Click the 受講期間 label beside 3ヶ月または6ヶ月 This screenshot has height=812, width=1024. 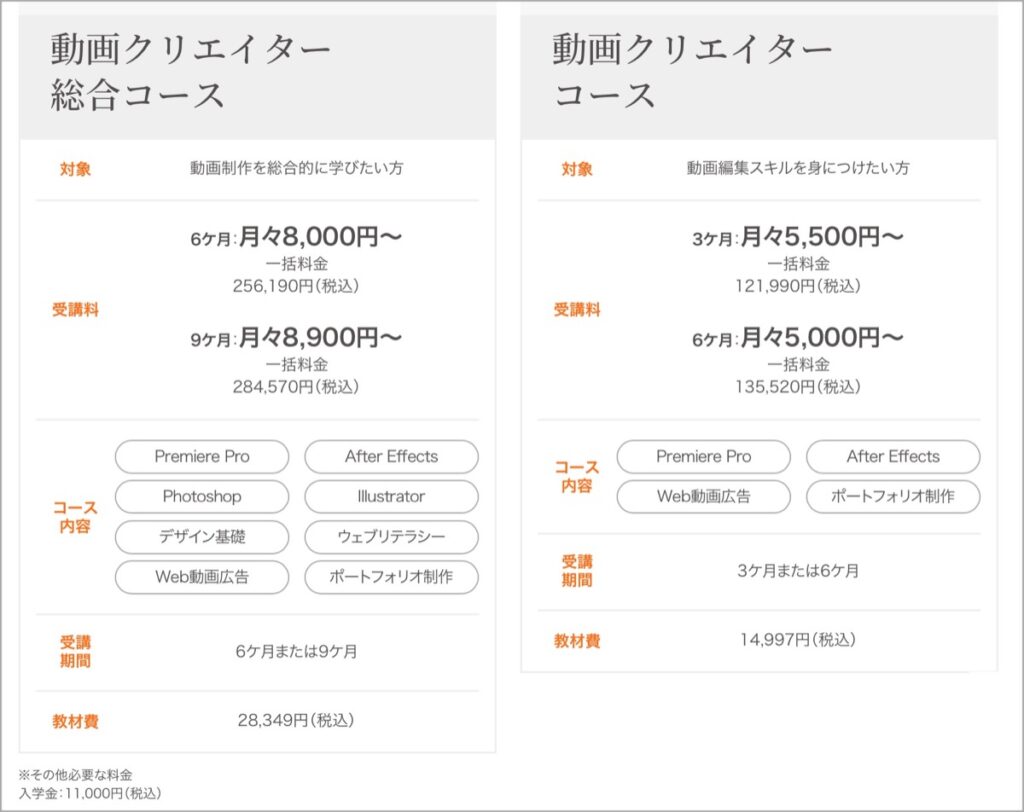click(x=577, y=571)
